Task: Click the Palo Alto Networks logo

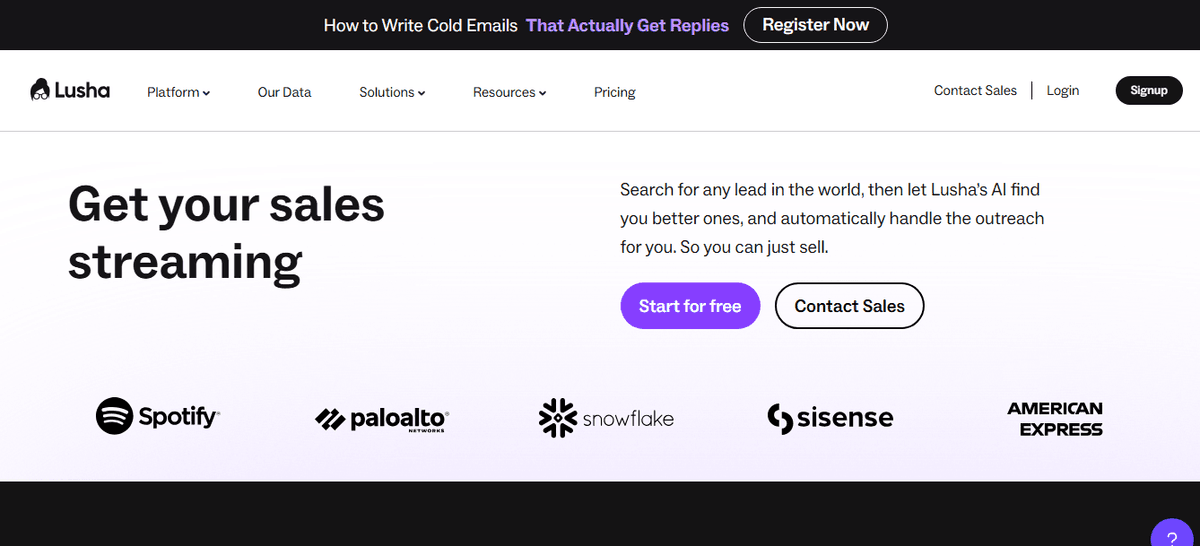Action: coord(382,420)
